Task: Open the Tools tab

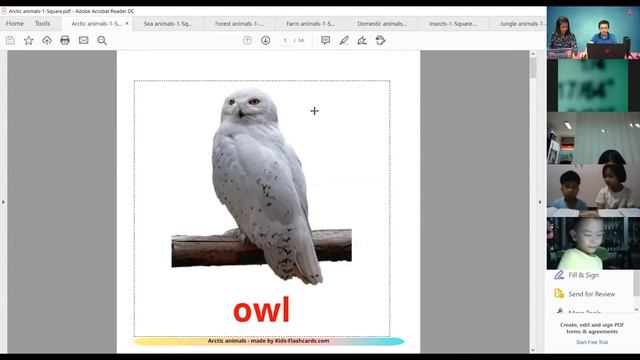Action: 42,24
